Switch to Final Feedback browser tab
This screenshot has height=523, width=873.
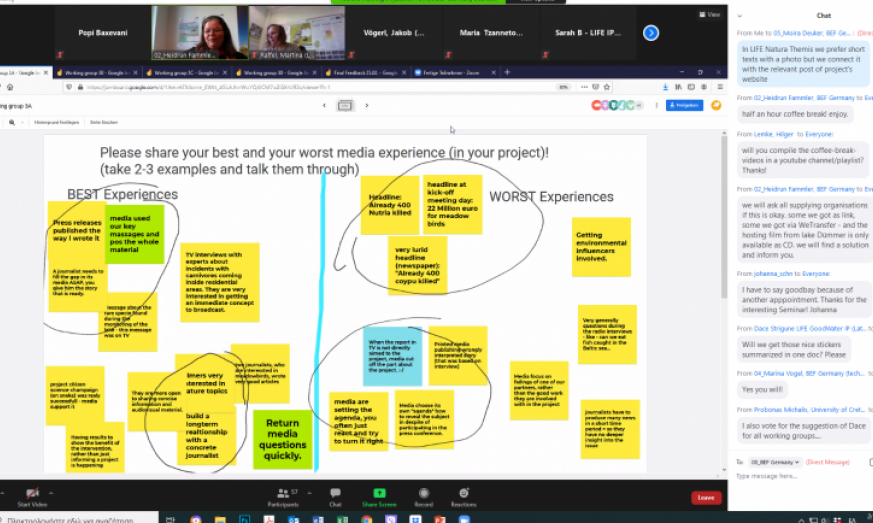tap(365, 72)
